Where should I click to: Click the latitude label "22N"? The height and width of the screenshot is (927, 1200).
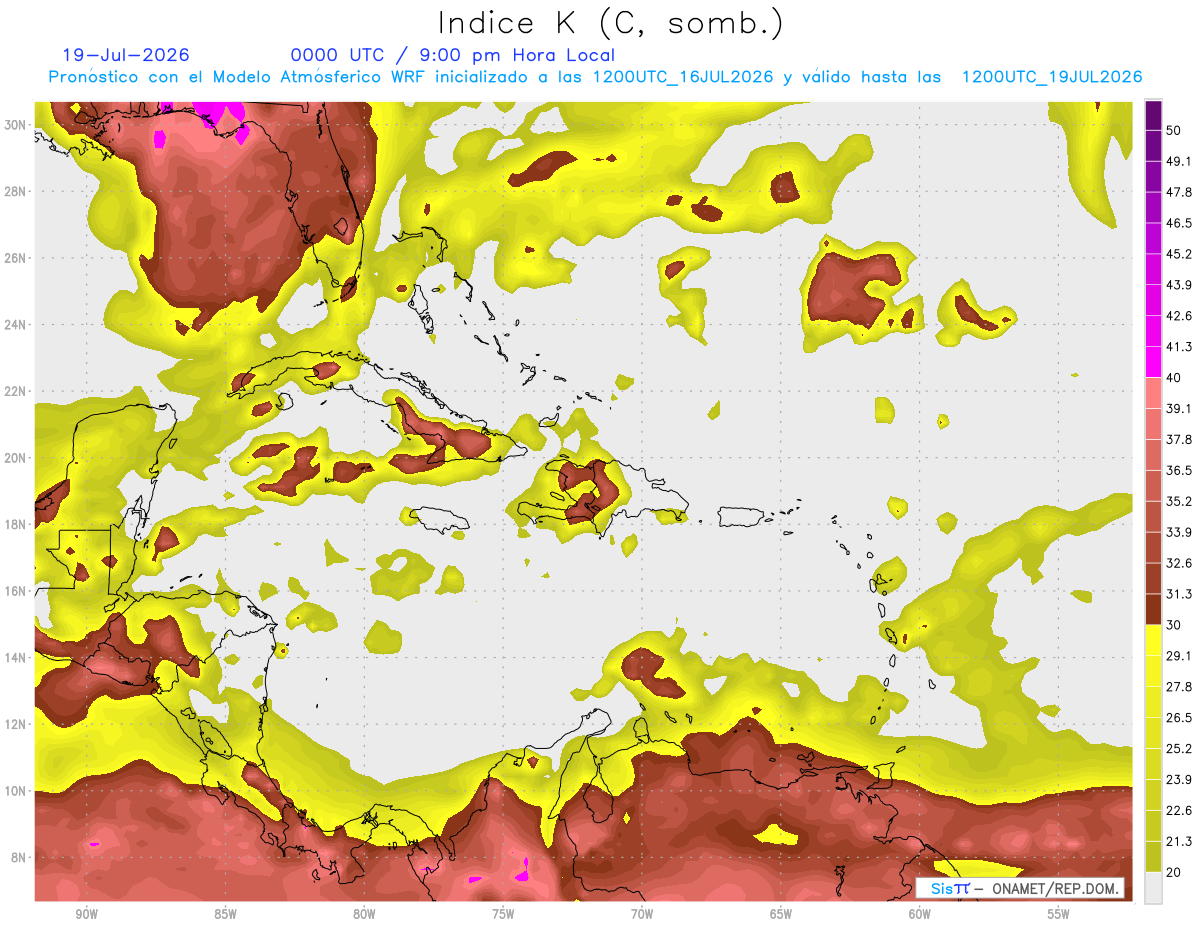(16, 391)
